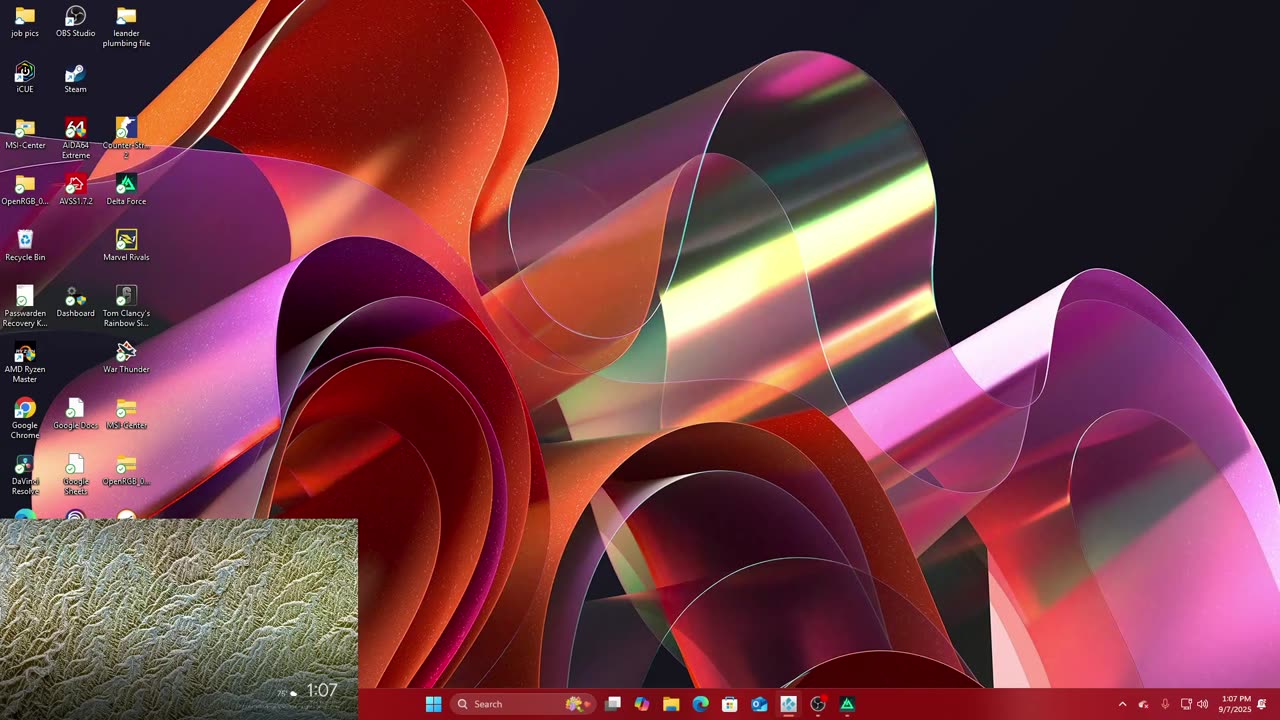Open Task View from the taskbar
The image size is (1280, 720).
pos(613,704)
